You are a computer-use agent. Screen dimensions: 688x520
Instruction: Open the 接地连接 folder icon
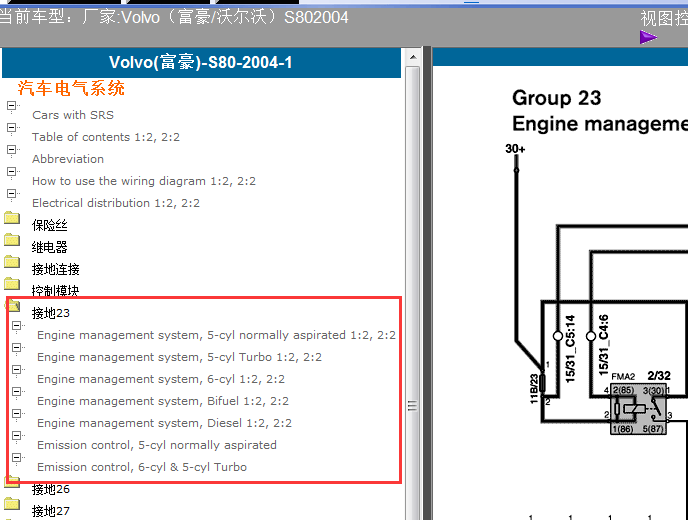[x=12, y=262]
